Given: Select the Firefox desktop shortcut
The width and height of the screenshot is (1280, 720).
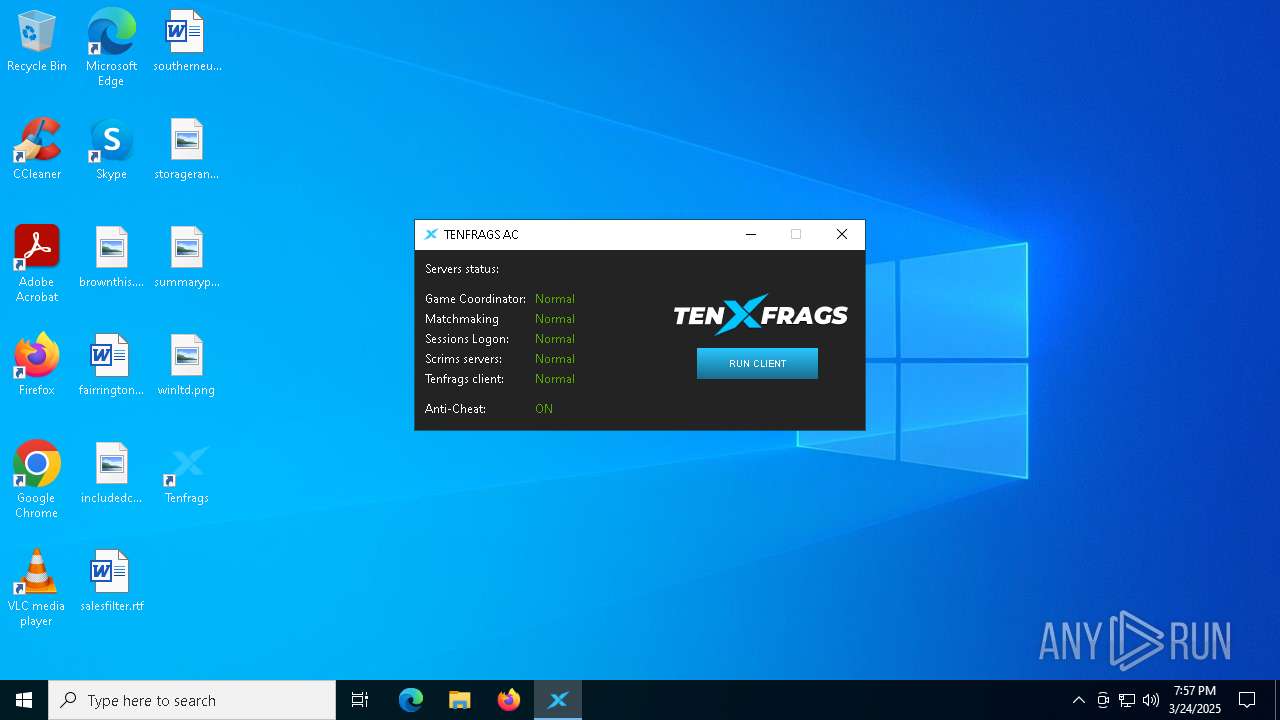Looking at the screenshot, I should pyautogui.click(x=37, y=365).
